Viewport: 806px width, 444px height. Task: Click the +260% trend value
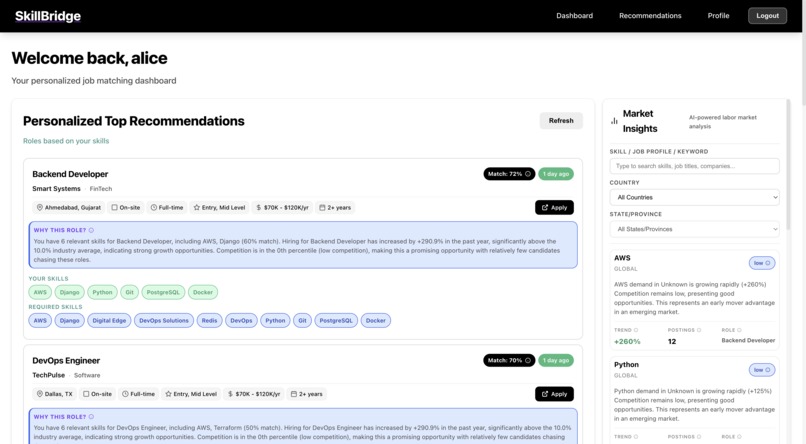click(627, 342)
